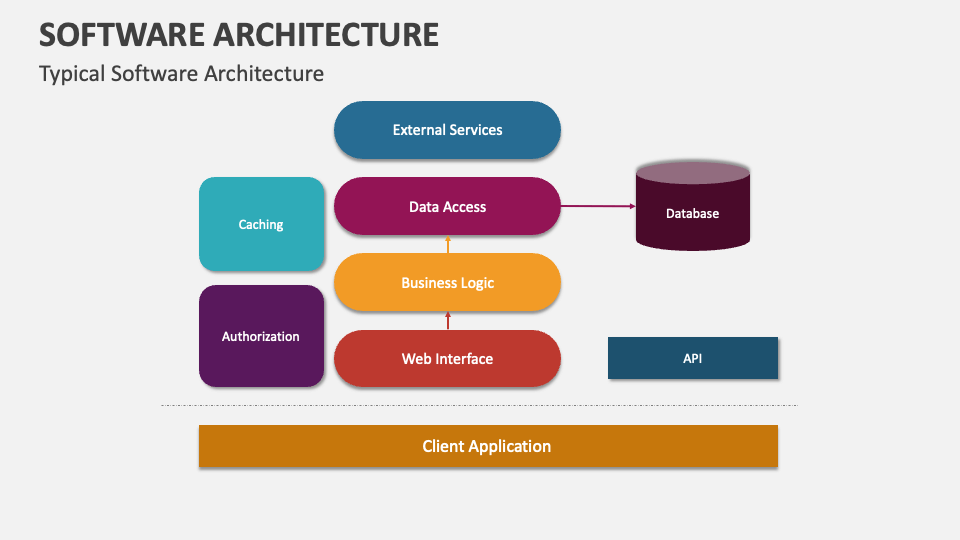960x540 pixels.
Task: Click the API rectangle
Action: (692, 358)
